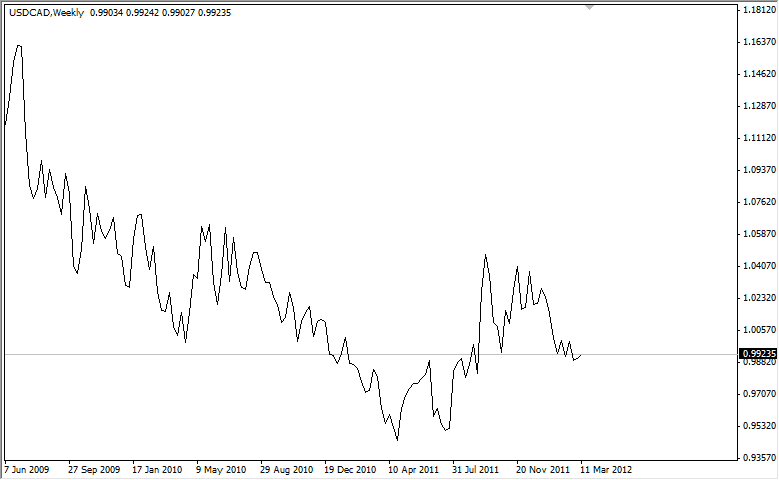This screenshot has height=480, width=779.
Task: Click the 1.05870 price scale label
Action: [x=759, y=234]
